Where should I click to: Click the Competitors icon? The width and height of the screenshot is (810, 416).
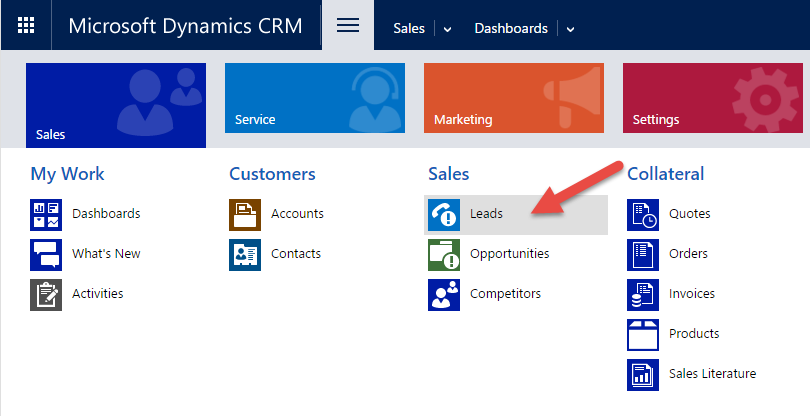pyautogui.click(x=444, y=294)
